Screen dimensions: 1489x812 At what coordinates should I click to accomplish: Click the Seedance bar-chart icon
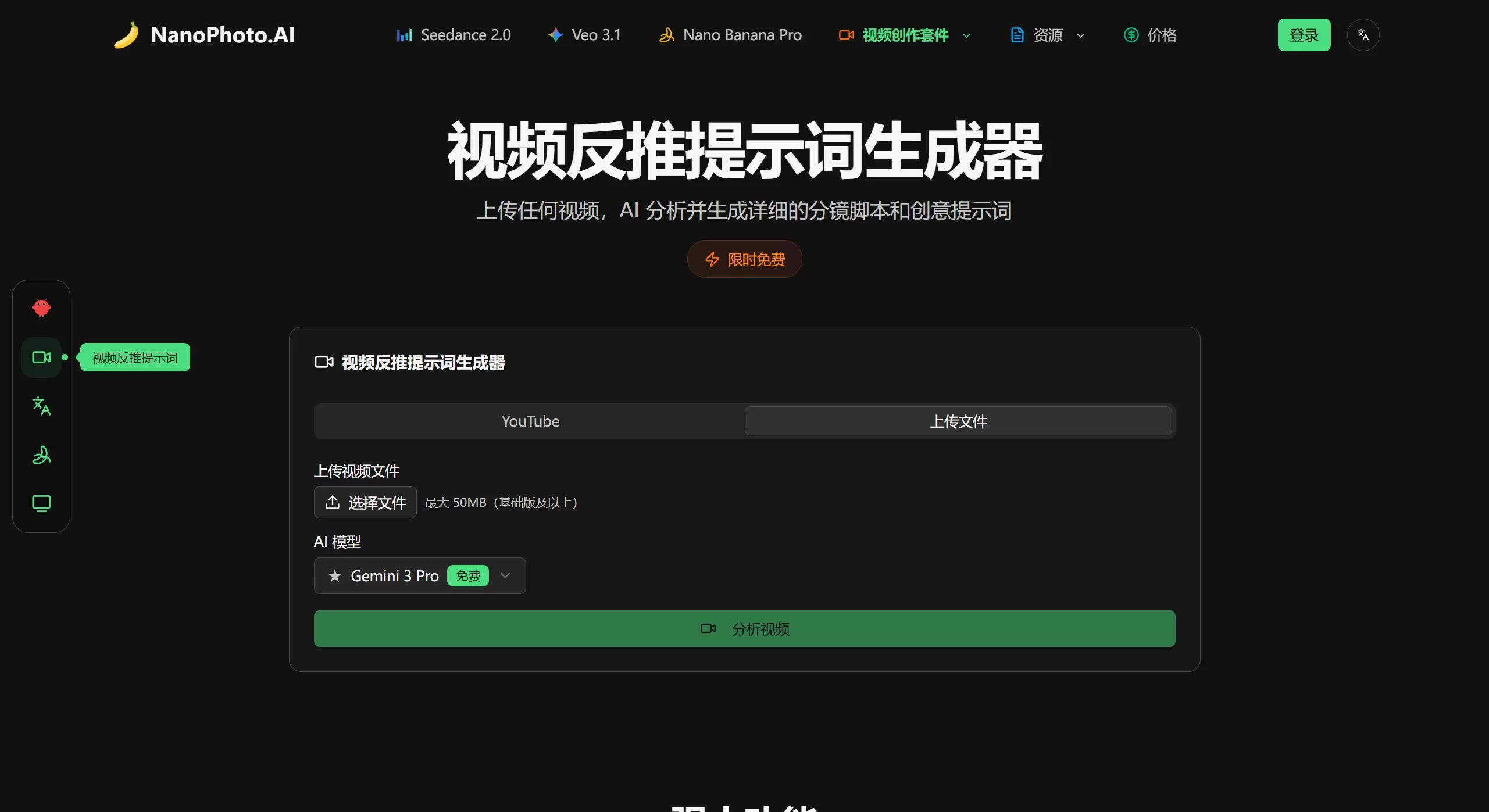coord(404,35)
